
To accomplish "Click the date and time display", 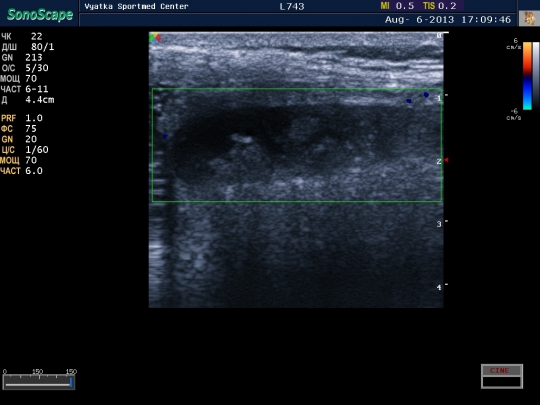I will (x=448, y=20).
